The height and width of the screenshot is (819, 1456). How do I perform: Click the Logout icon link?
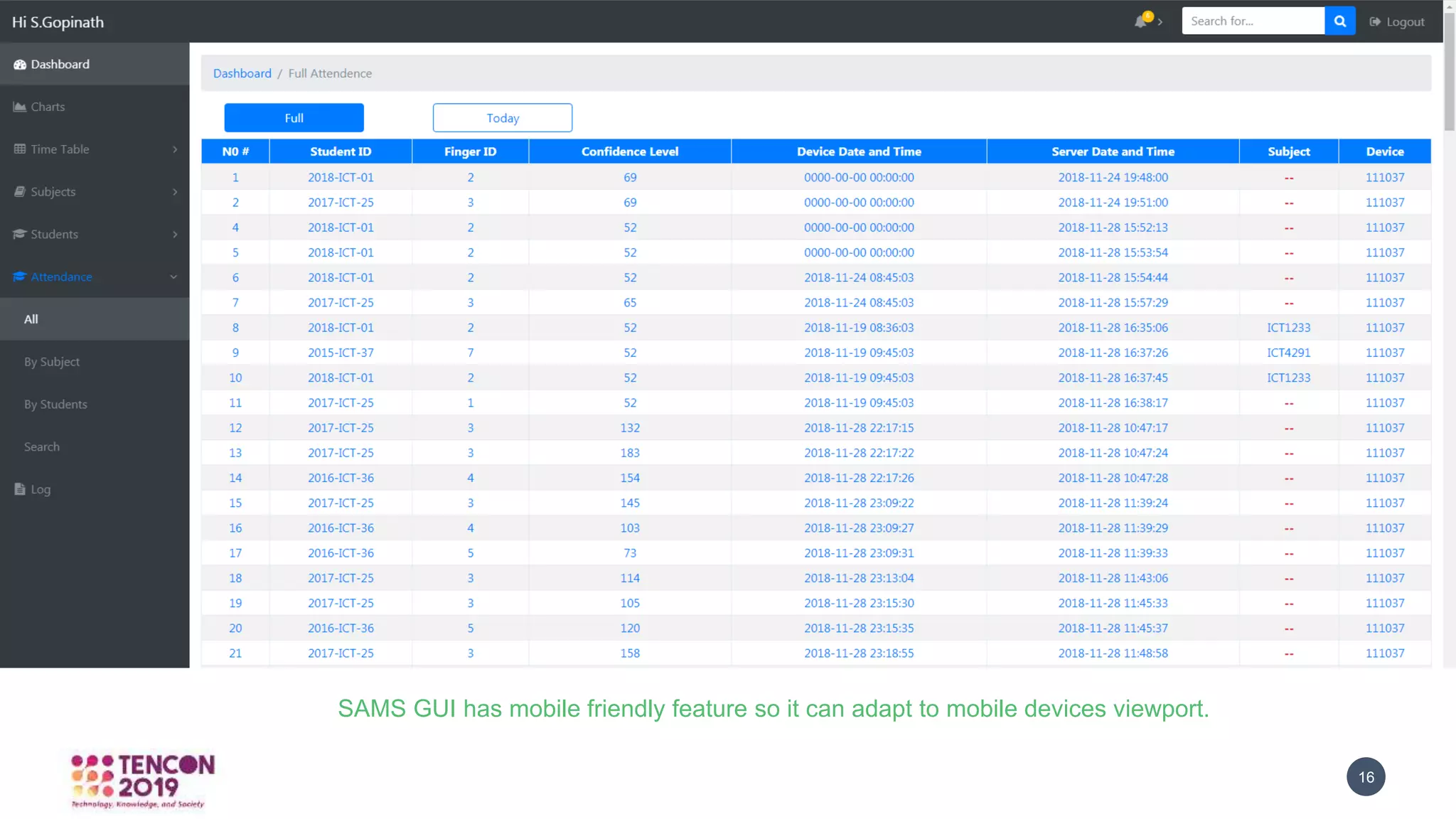[x=1375, y=22]
